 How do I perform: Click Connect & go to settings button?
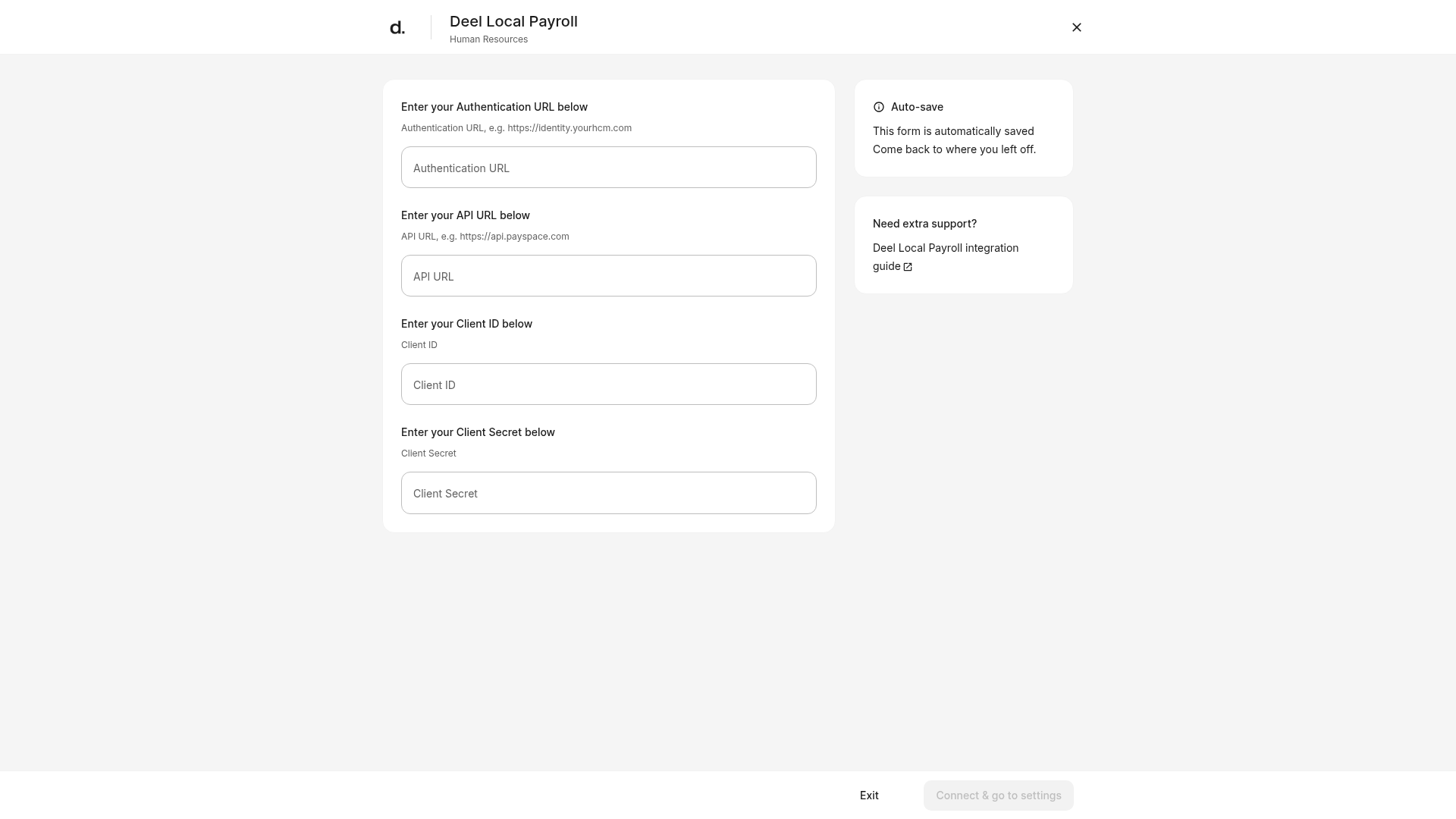pos(999,795)
